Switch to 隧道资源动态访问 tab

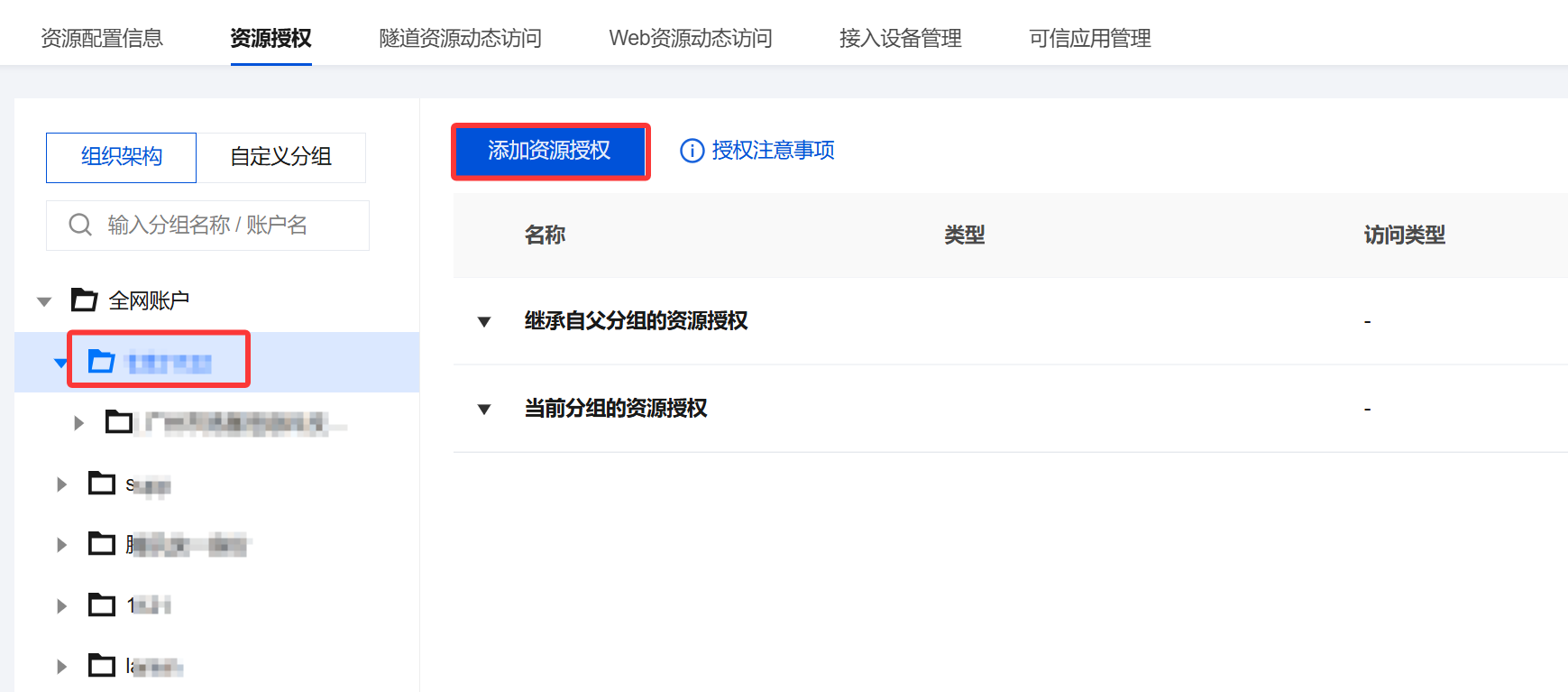point(460,38)
